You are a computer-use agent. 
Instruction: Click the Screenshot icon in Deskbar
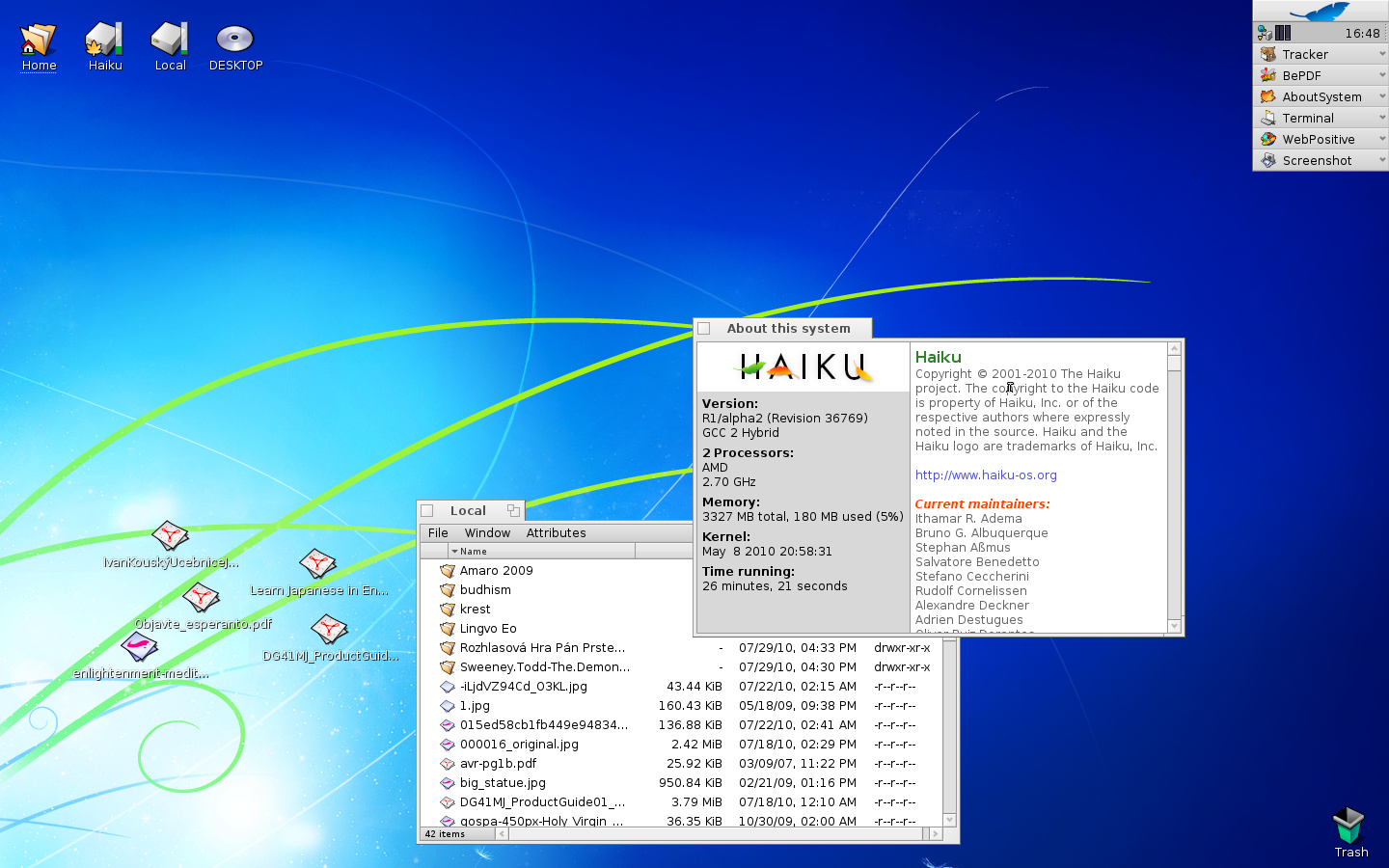[x=1268, y=160]
